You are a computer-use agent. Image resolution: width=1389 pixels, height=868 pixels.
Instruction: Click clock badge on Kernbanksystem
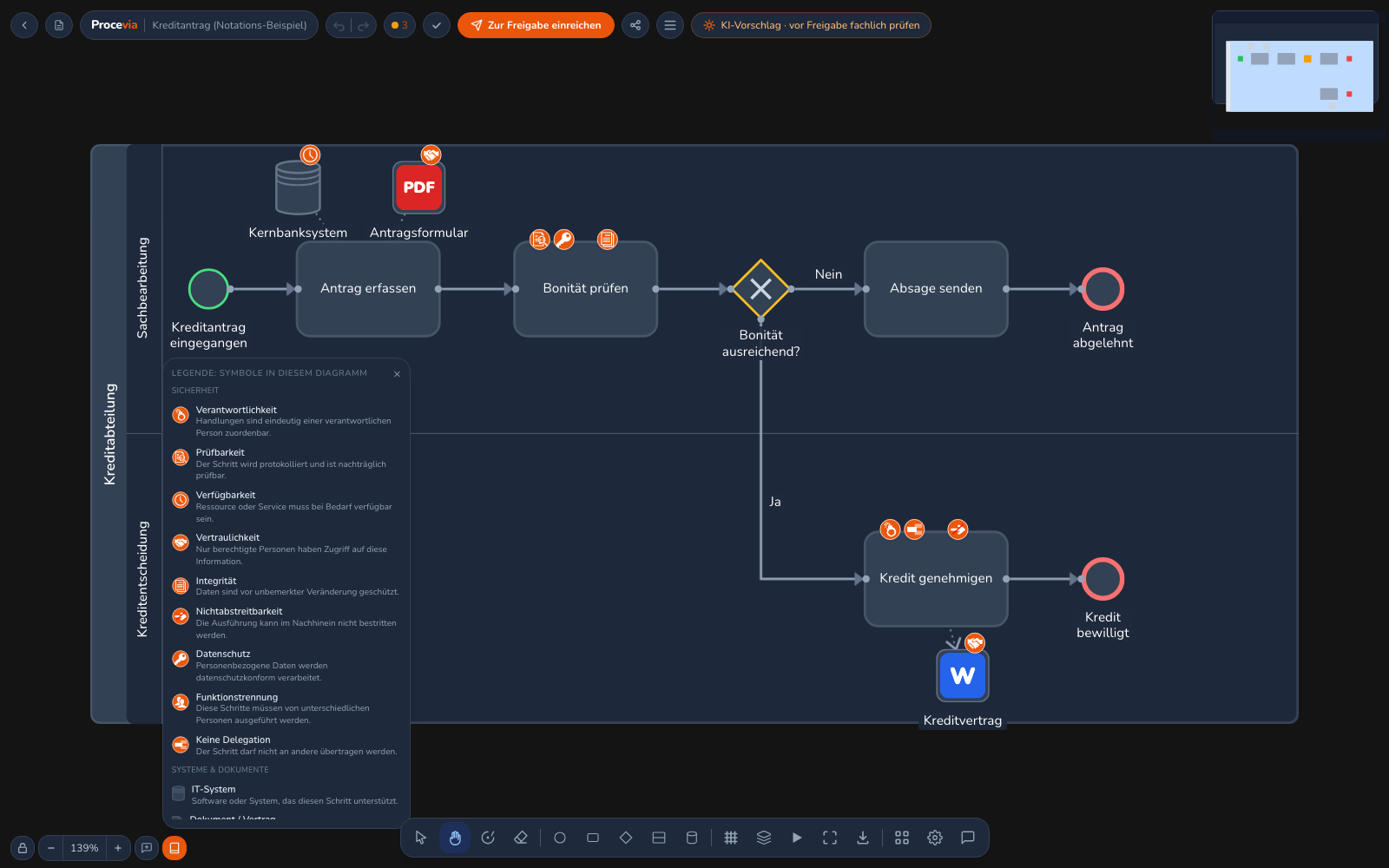click(310, 155)
